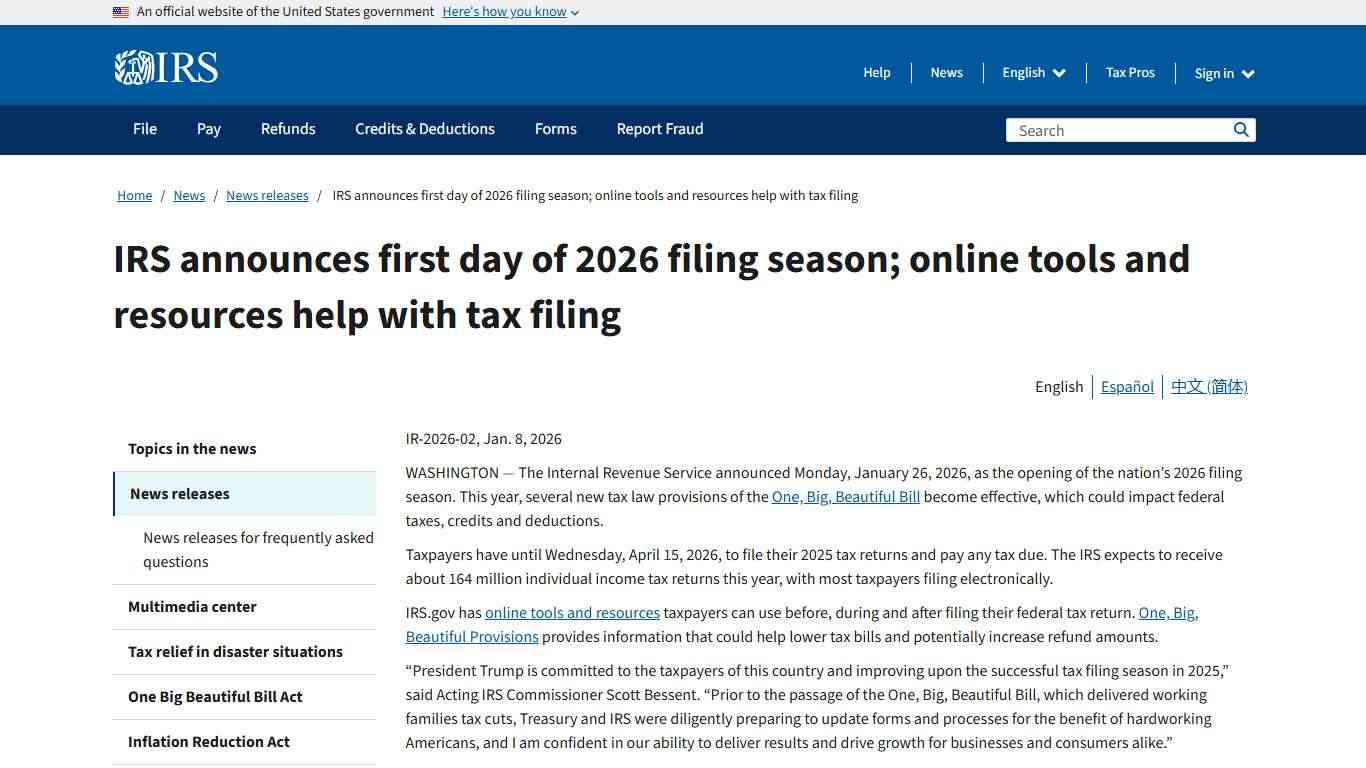Click the Help link
Viewport: 1366px width, 768px height.
[876, 72]
